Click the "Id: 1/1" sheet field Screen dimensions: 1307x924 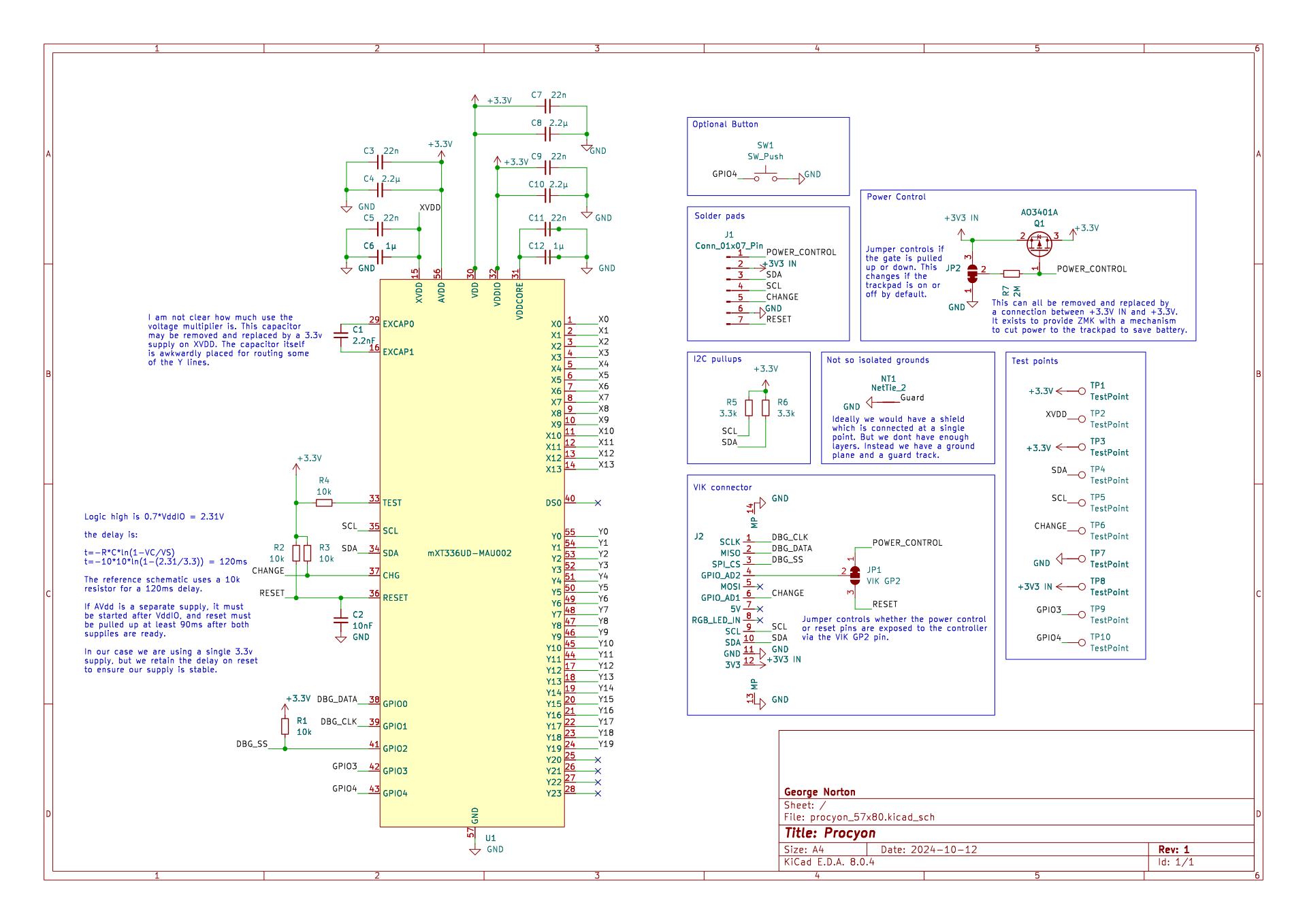[x=1176, y=862]
